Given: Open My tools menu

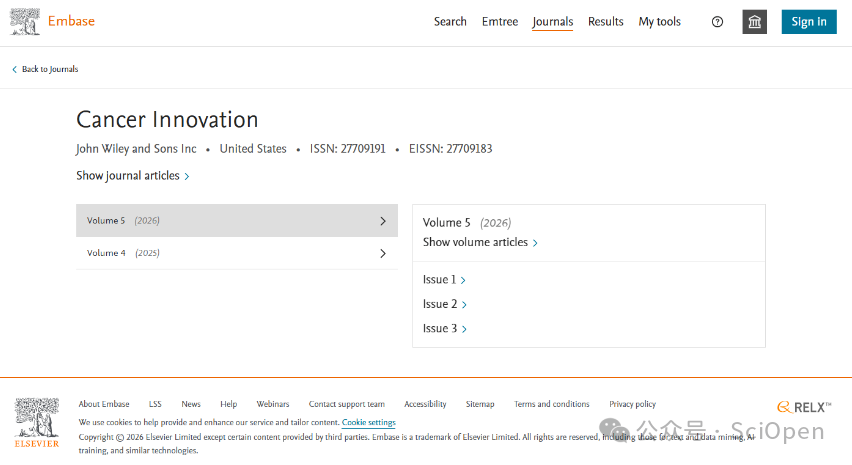Looking at the screenshot, I should point(660,22).
